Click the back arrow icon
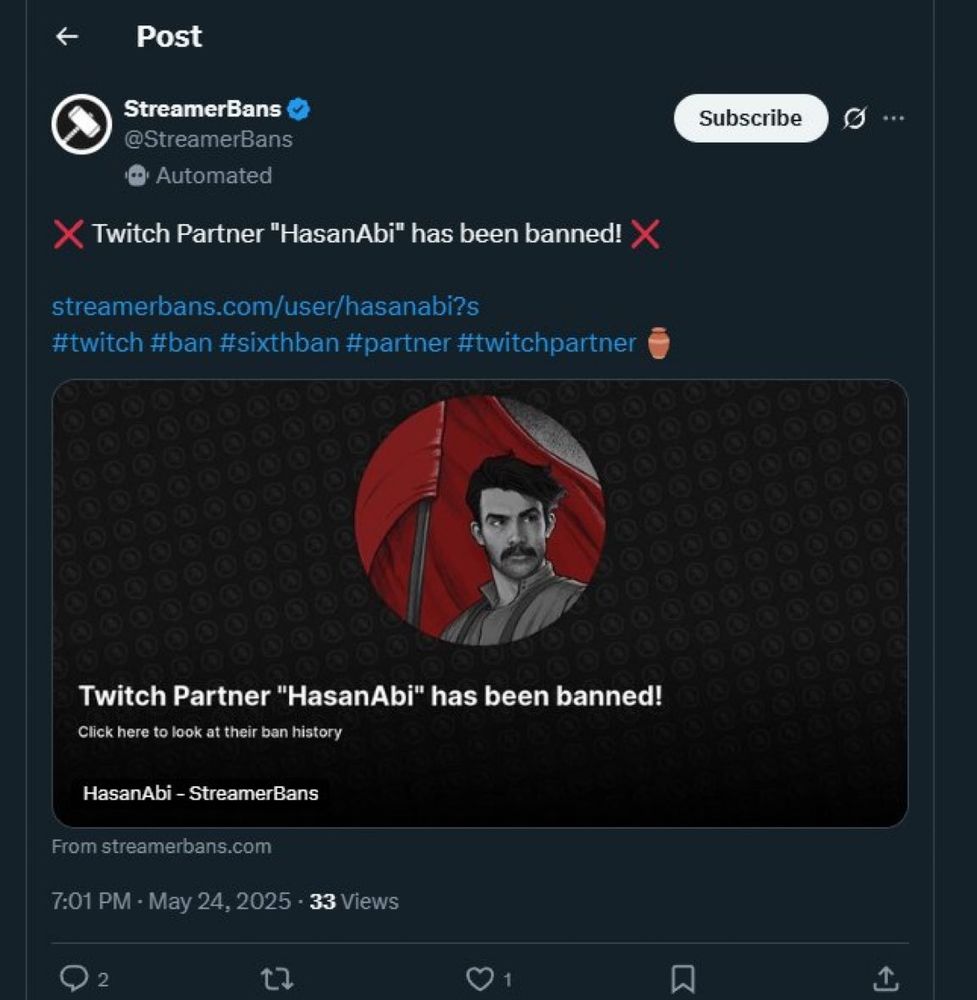This screenshot has height=1000, width=977. 67,37
